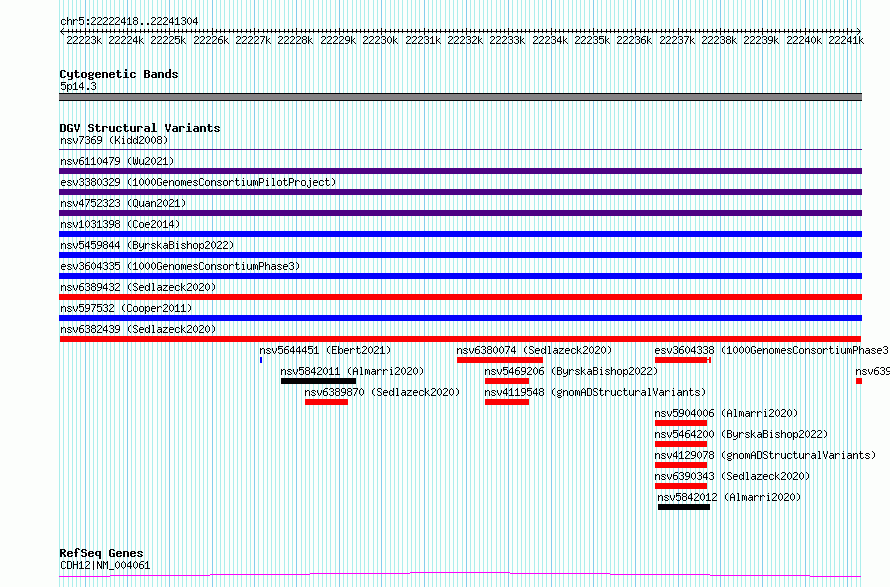Click the 22238k ruler position

[x=719, y=40]
